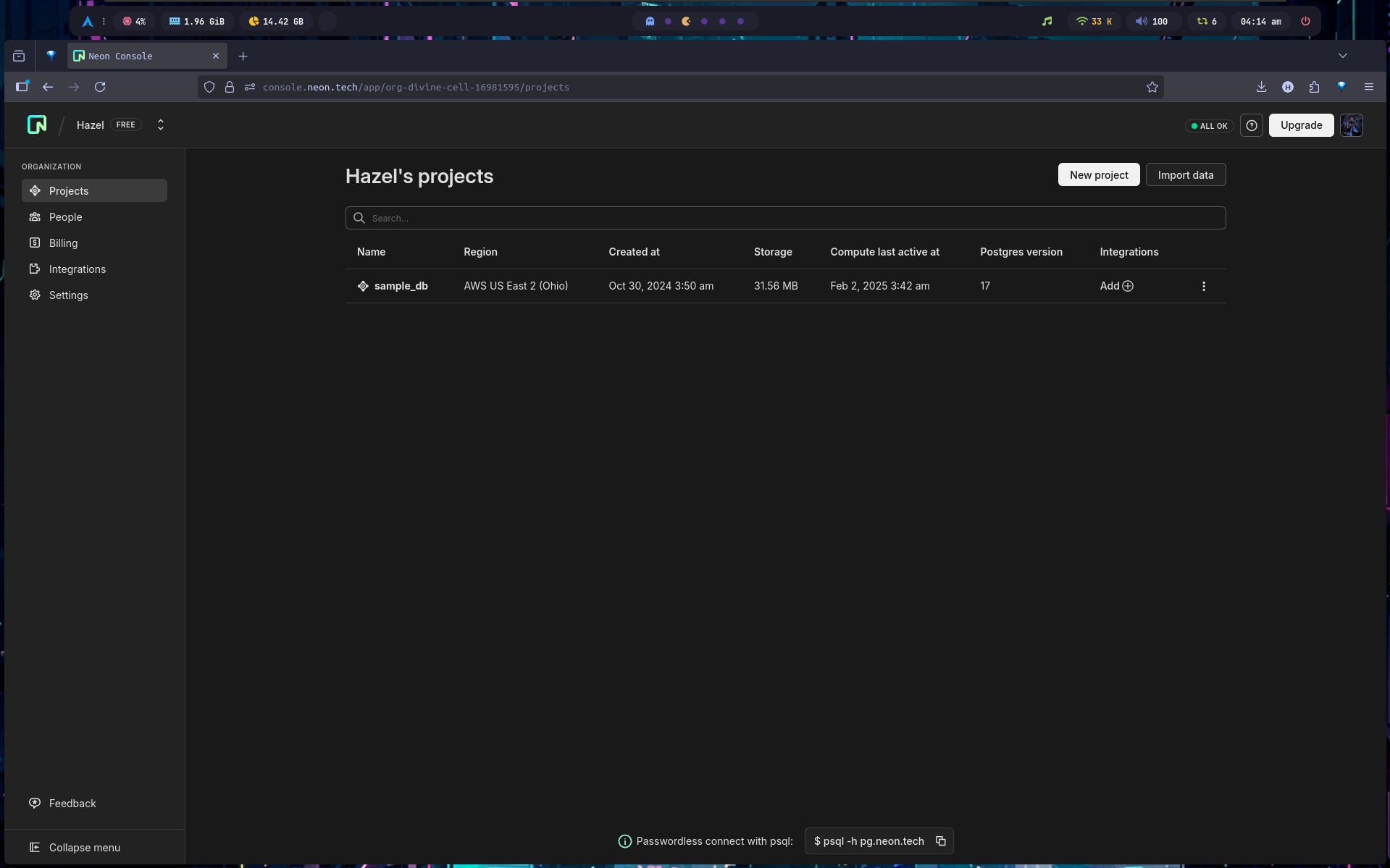Screen dimensions: 1390x868
Task: Bookmark this page with the star icon
Action: pyautogui.click(x=1152, y=87)
